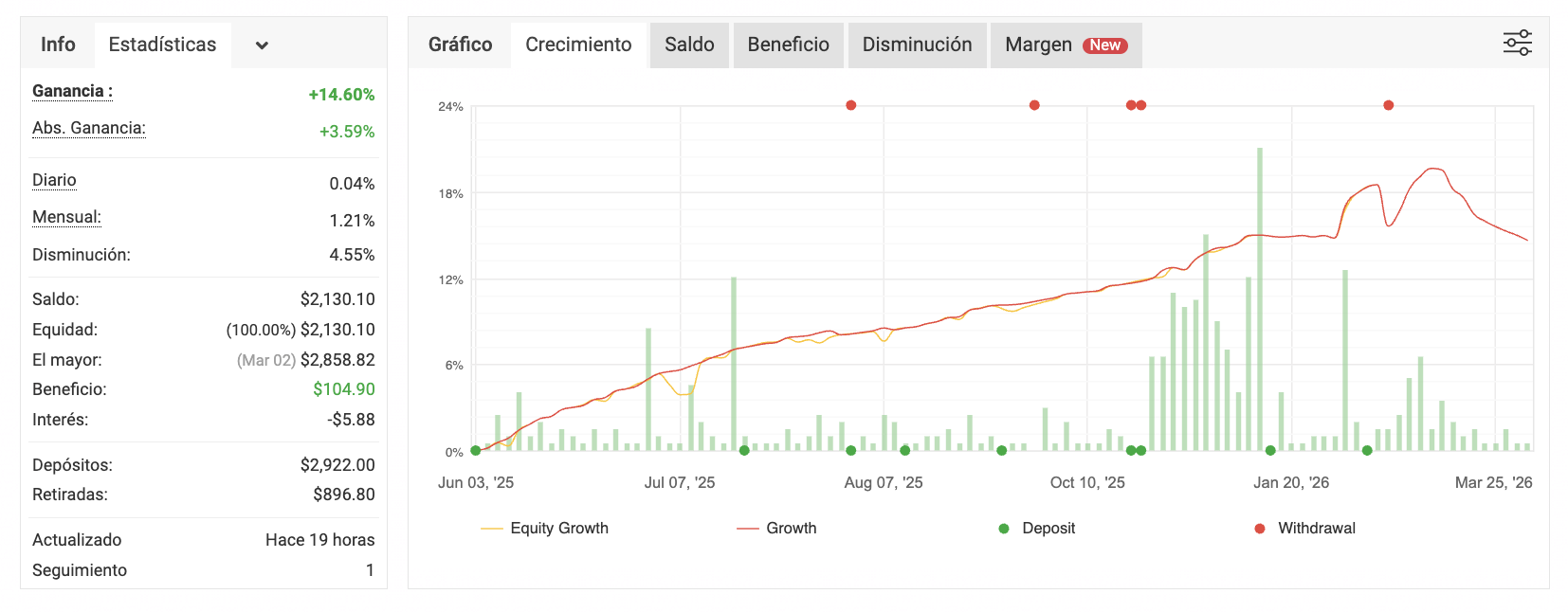Click the Oct 10, '25 axis date
Image resolution: width=1568 pixels, height=612 pixels.
click(x=1087, y=482)
